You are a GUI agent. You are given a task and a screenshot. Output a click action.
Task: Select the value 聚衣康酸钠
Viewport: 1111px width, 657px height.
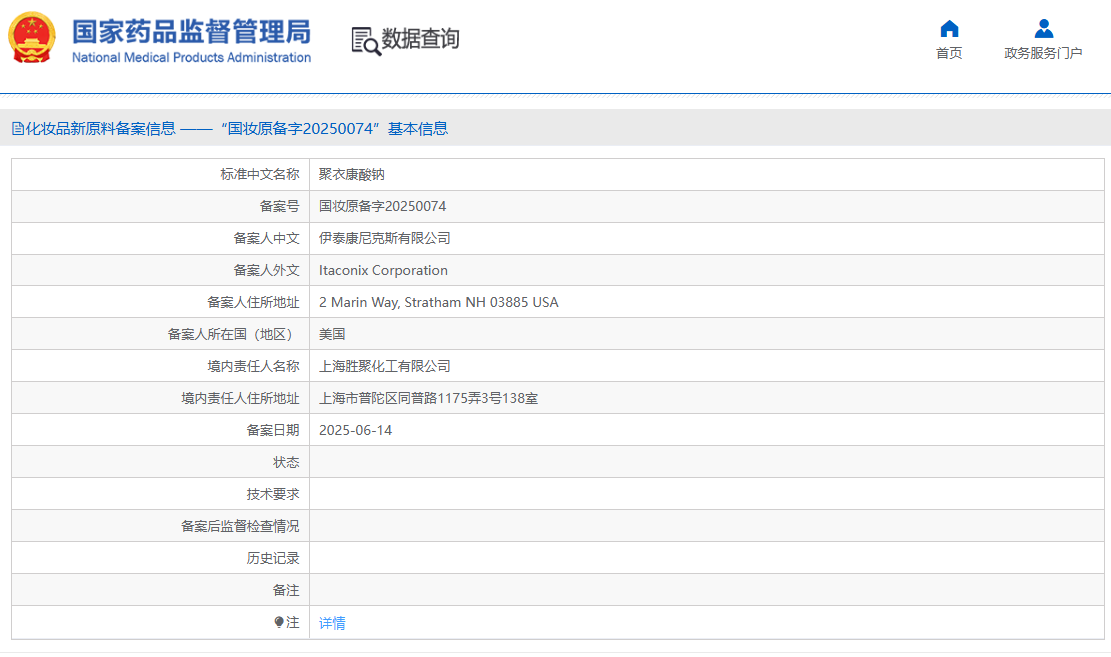point(351,174)
